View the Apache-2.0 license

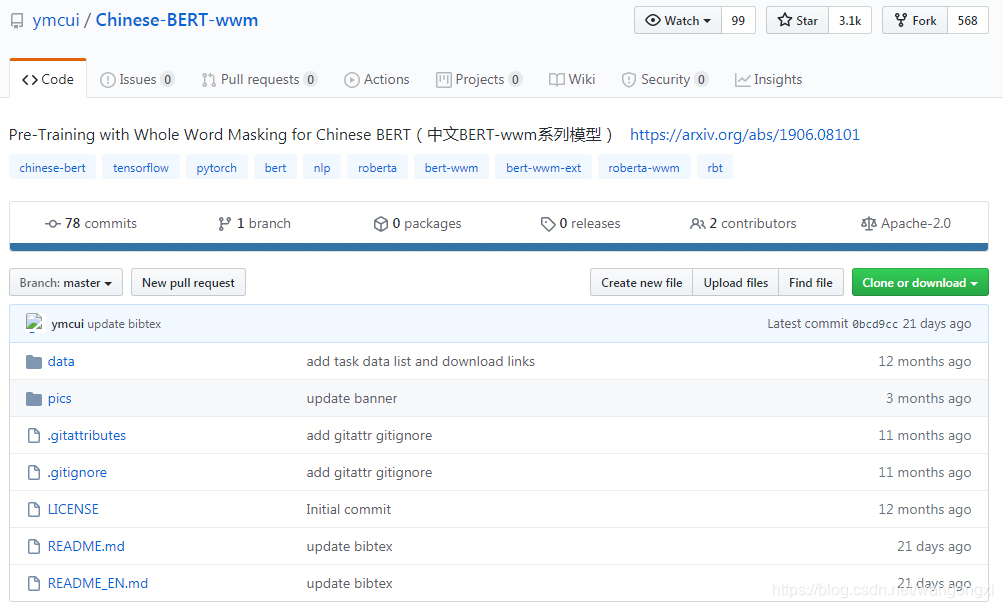point(906,223)
